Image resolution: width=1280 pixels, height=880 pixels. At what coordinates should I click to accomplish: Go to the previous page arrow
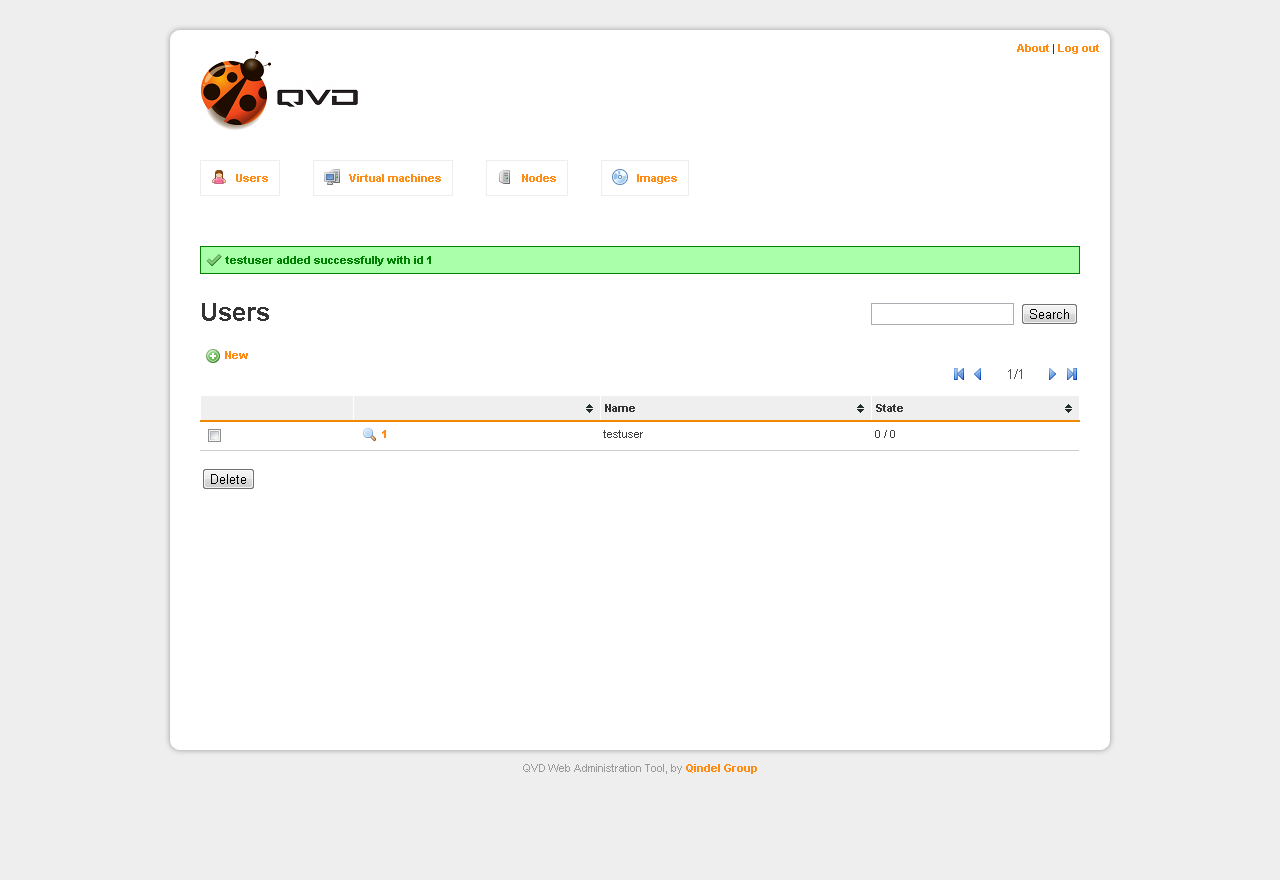[978, 374]
